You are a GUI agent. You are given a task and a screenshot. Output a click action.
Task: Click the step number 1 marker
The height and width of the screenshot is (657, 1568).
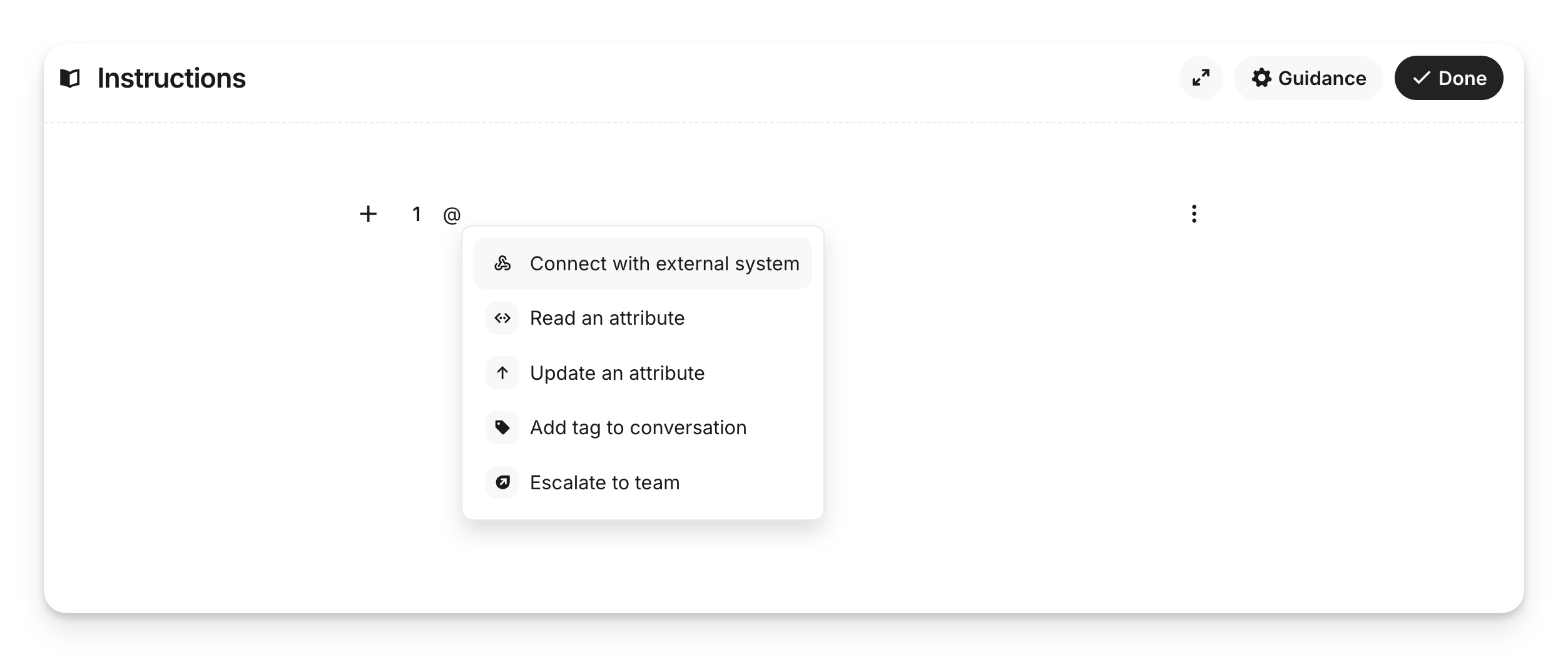pos(417,215)
